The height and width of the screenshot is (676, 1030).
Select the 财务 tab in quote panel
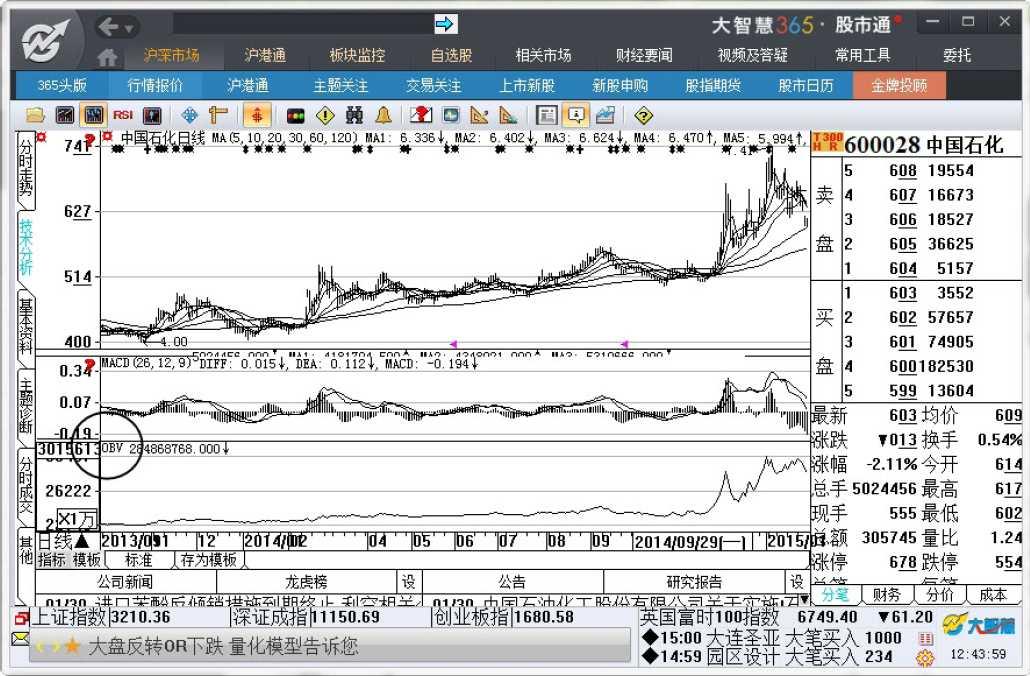pos(887,595)
